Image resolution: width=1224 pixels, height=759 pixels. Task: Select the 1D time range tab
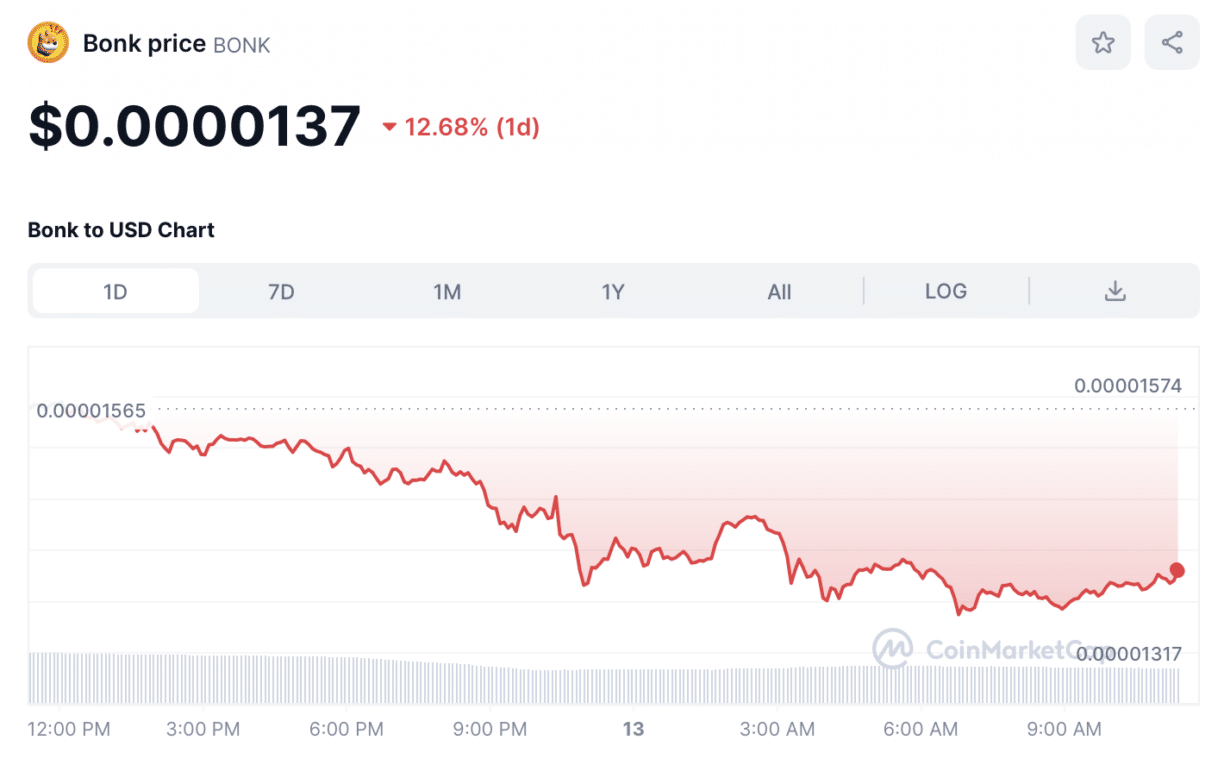point(115,291)
